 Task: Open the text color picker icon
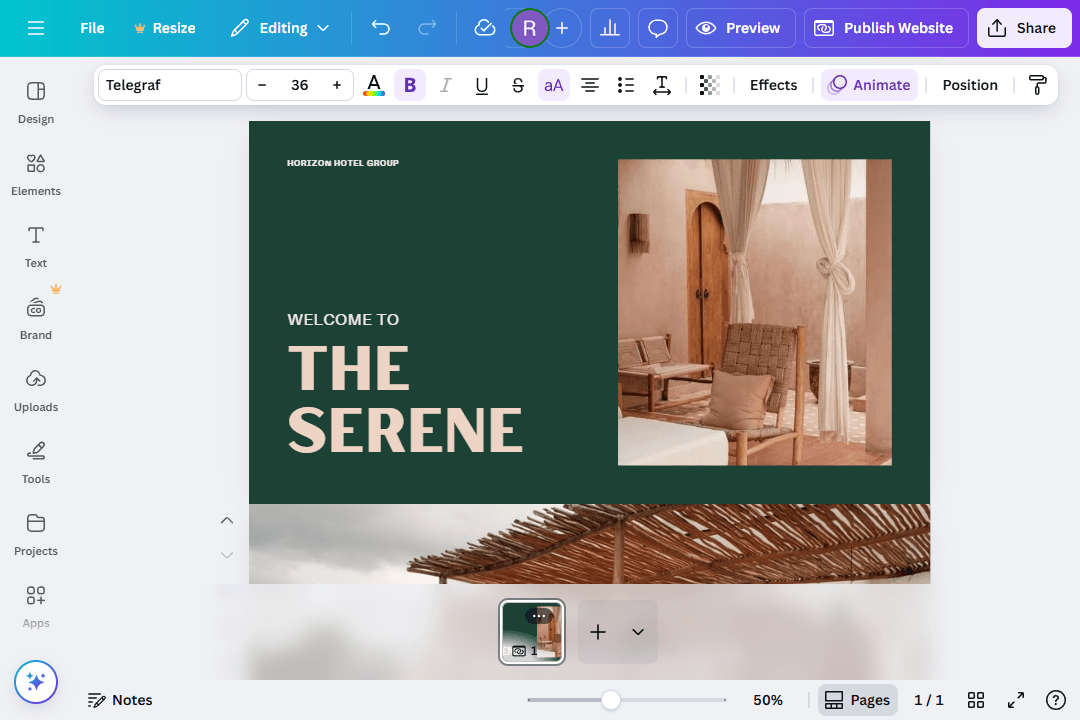373,85
